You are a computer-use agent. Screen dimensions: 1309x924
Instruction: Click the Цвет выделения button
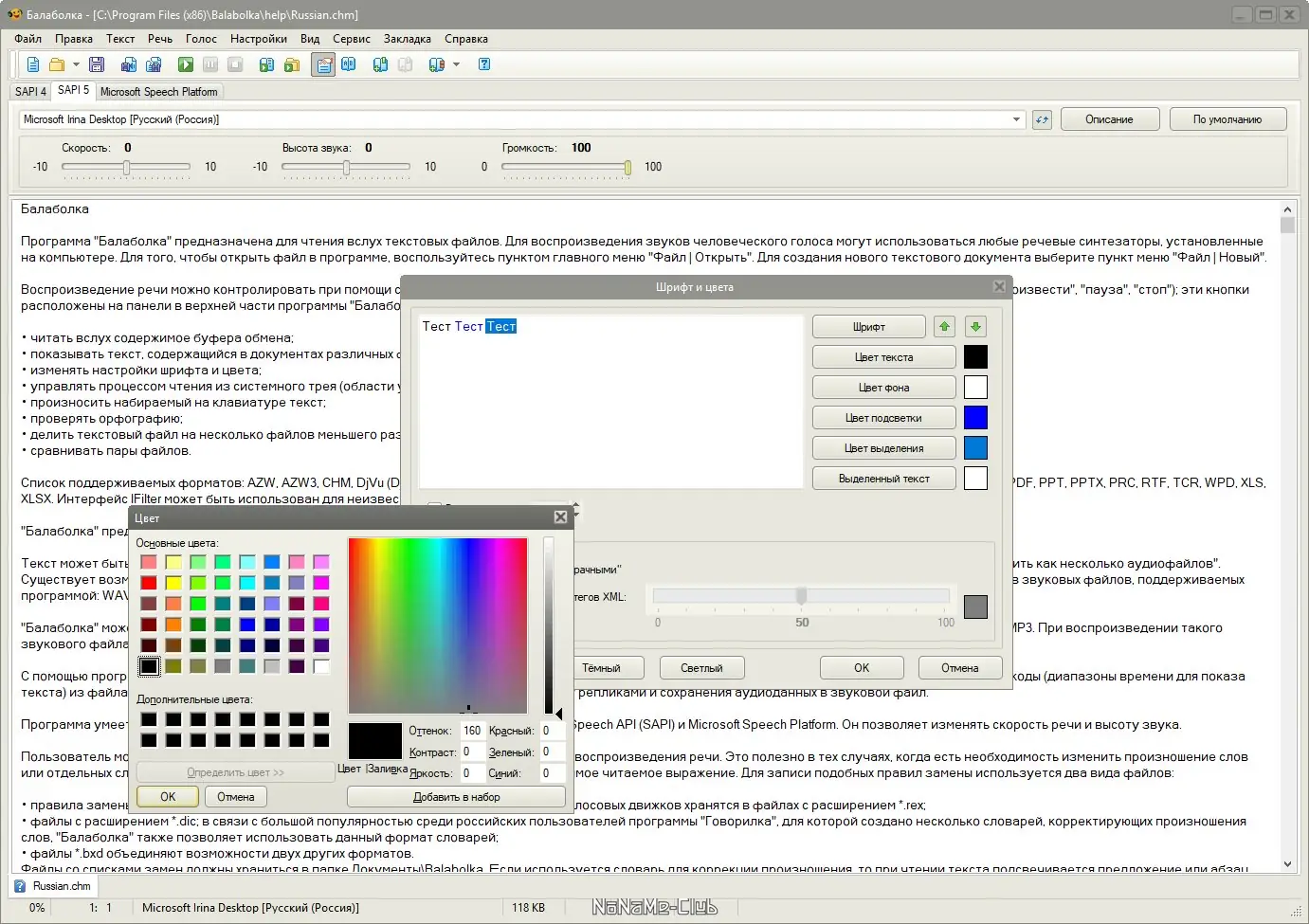pos(884,448)
